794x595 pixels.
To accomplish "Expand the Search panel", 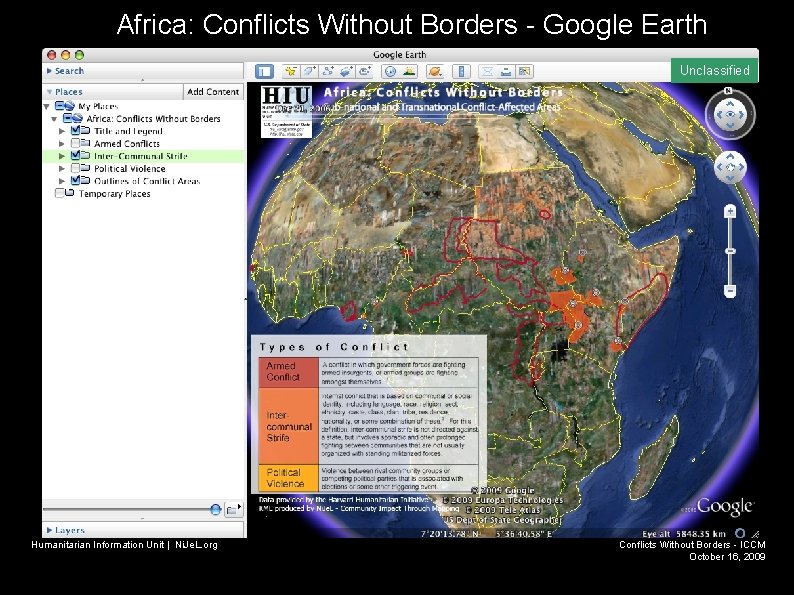I will (49, 71).
